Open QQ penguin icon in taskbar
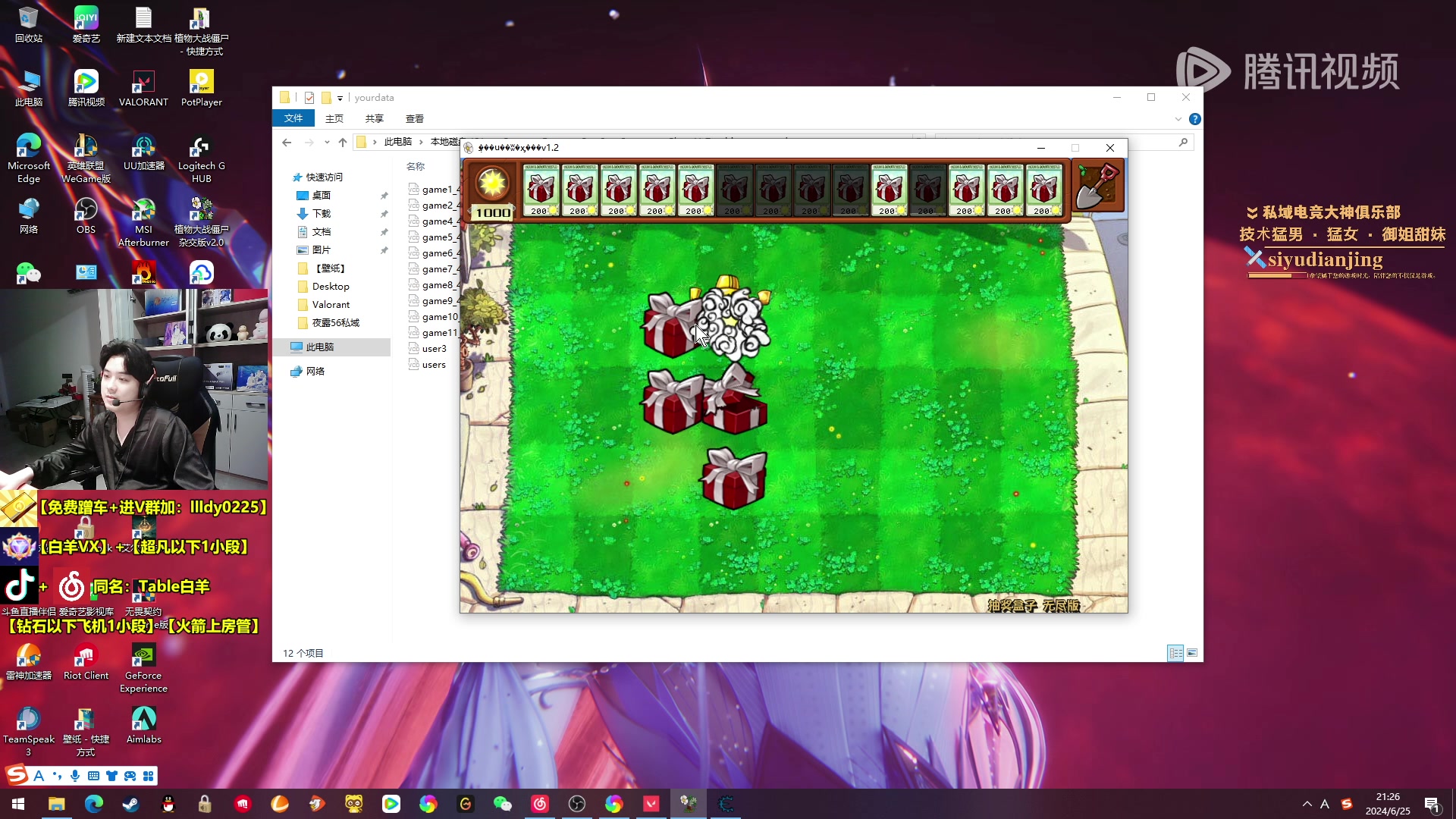The width and height of the screenshot is (1456, 819). [x=168, y=804]
